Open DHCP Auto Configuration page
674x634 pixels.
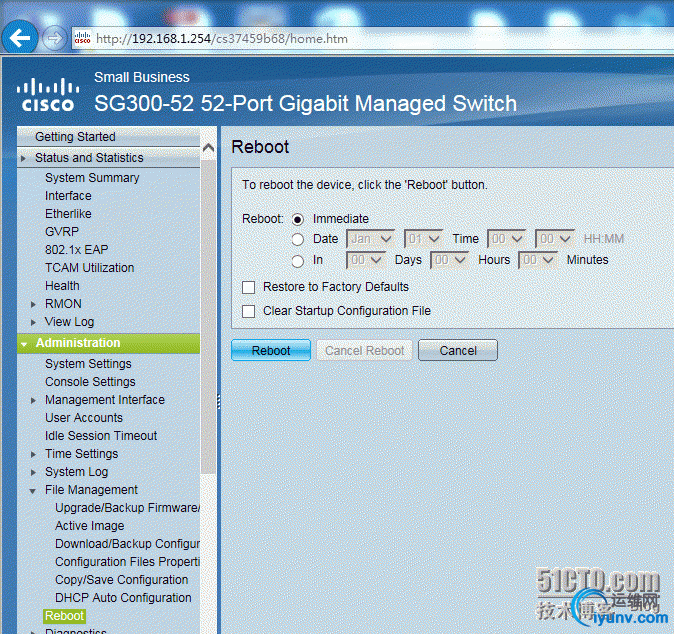(123, 598)
